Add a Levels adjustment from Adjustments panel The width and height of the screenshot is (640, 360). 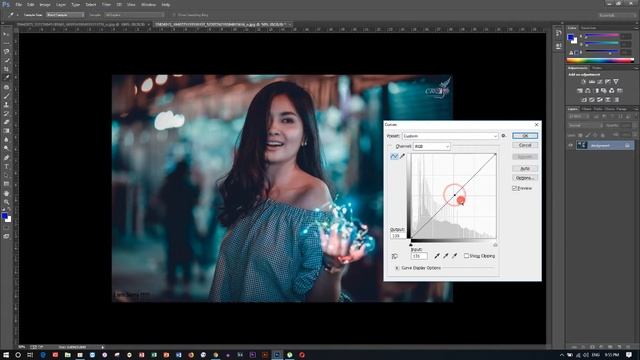click(591, 82)
